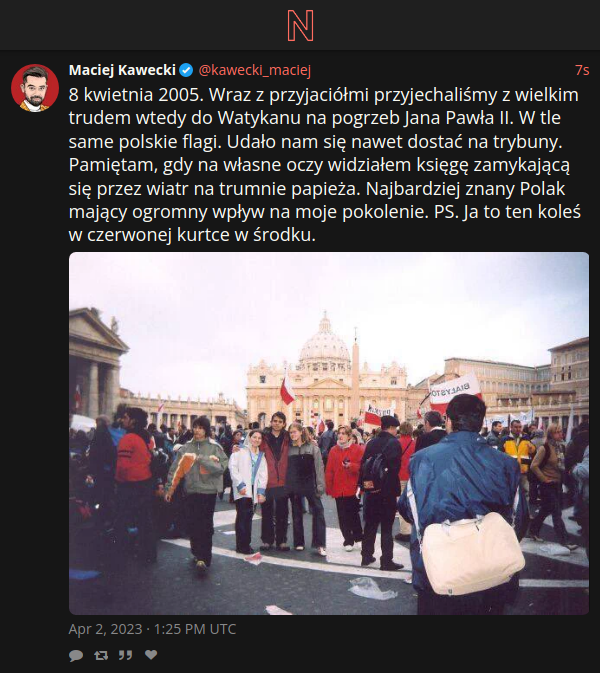The height and width of the screenshot is (673, 600).
Task: Click the final tweet line 'w czerwonej kurtce'
Action: (x=192, y=235)
